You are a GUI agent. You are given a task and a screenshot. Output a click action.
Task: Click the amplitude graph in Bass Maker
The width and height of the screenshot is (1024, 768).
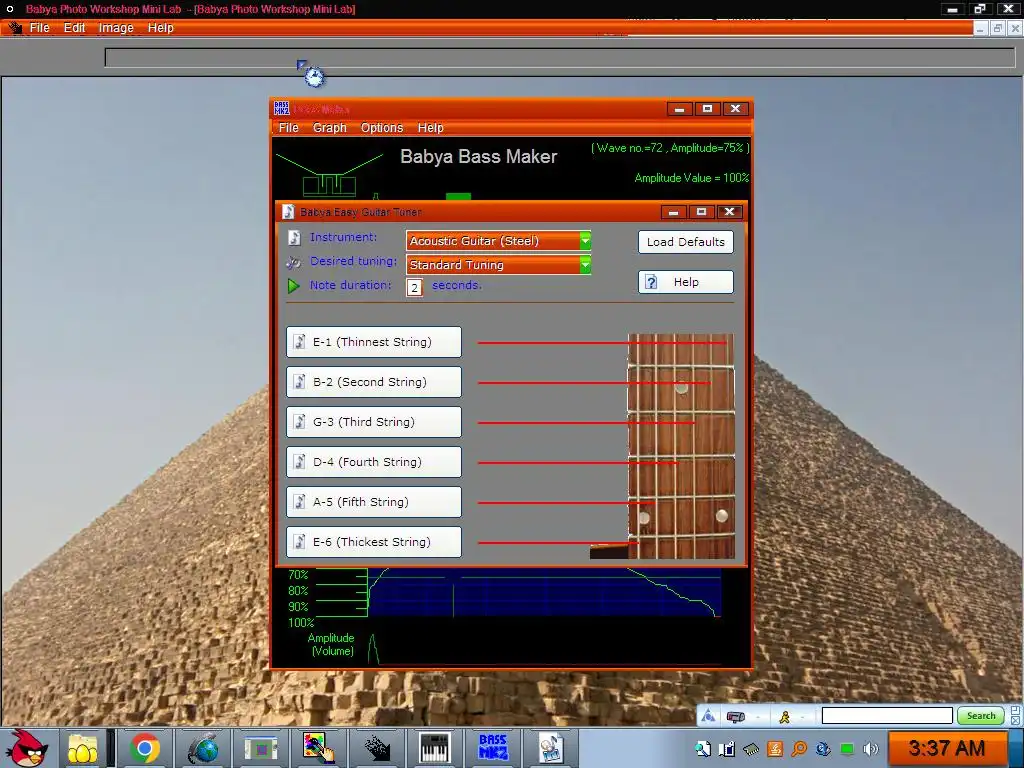pos(544,592)
